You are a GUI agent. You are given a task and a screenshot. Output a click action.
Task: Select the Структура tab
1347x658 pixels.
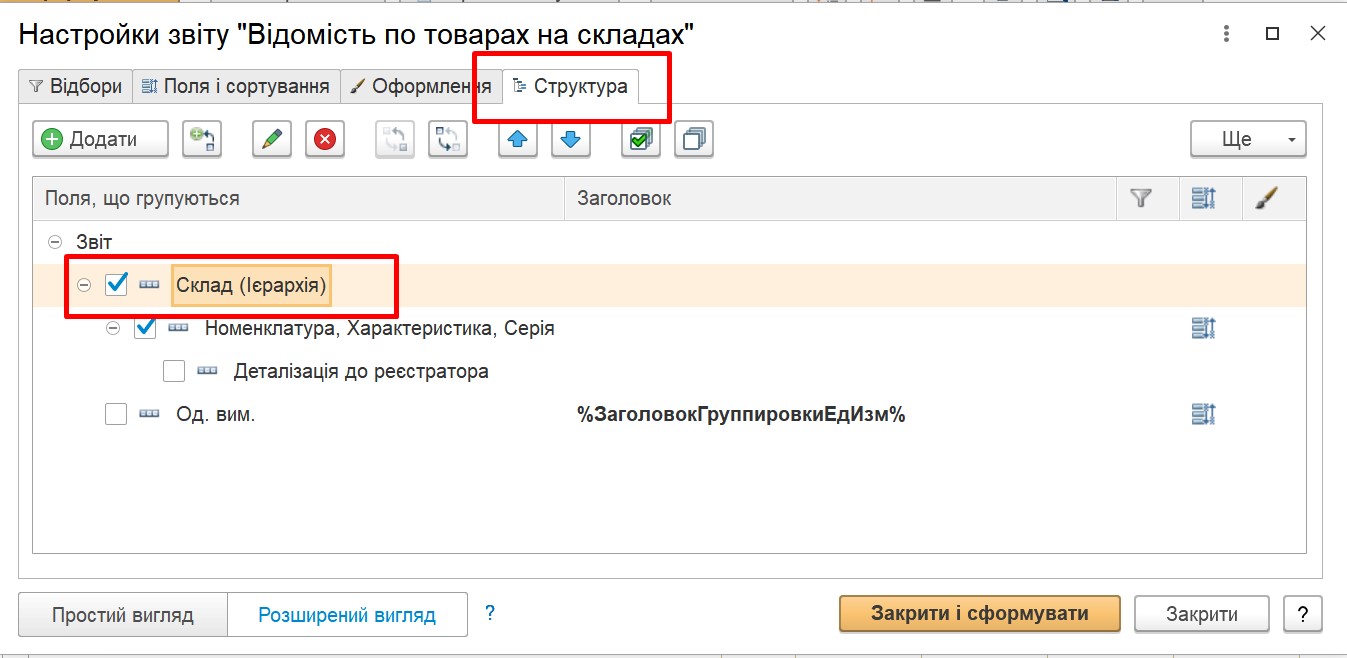coord(571,86)
